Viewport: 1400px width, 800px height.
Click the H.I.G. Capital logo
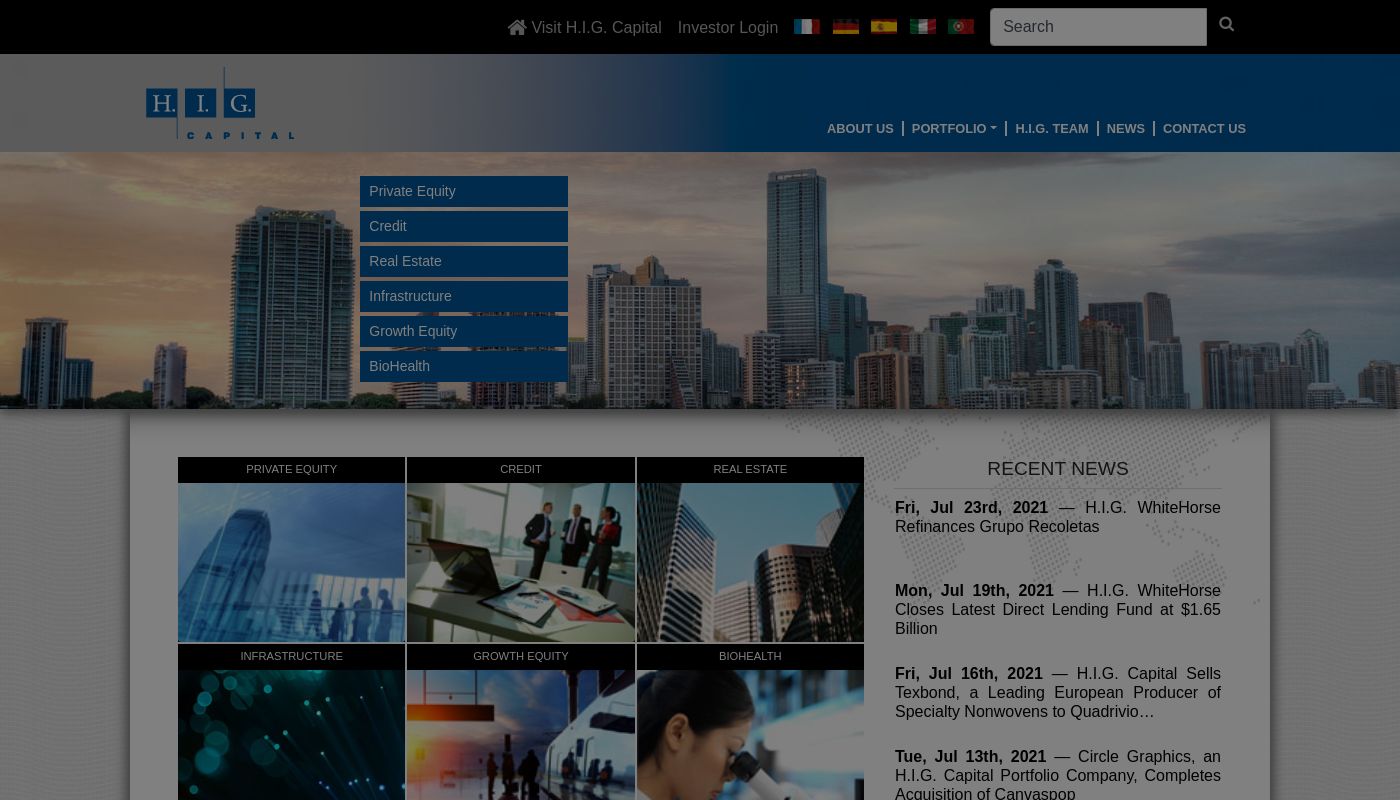tap(220, 103)
